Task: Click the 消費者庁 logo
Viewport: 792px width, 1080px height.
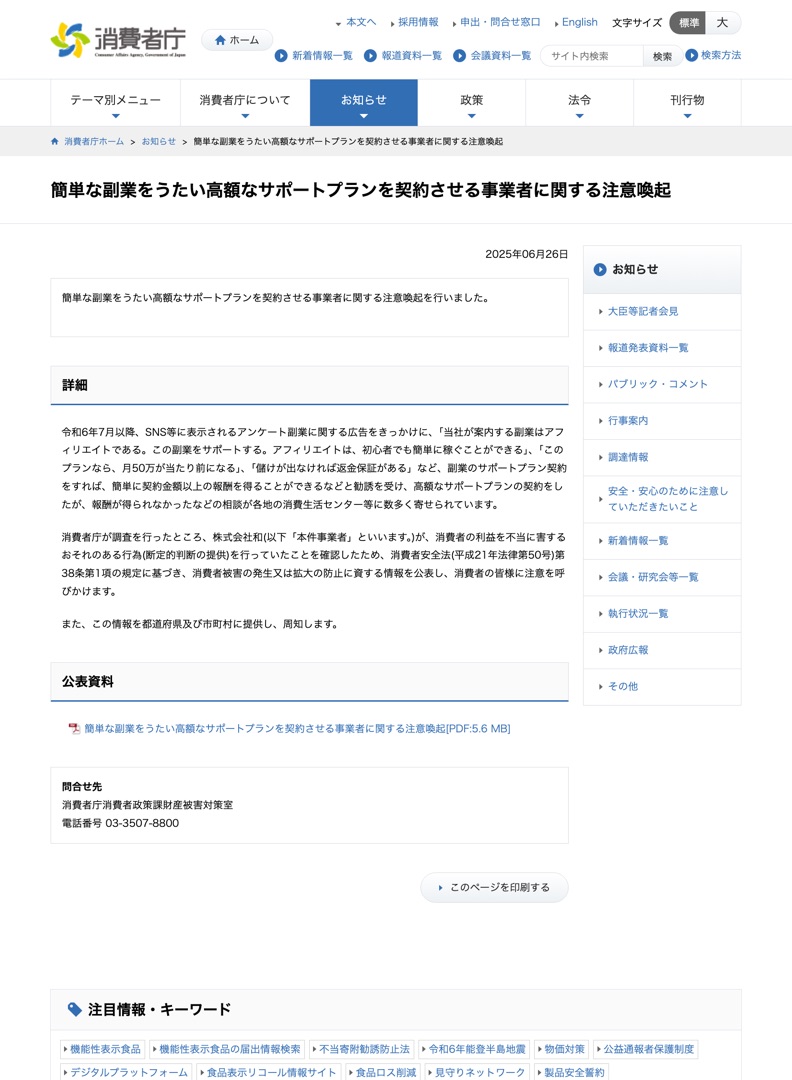Action: 118,40
